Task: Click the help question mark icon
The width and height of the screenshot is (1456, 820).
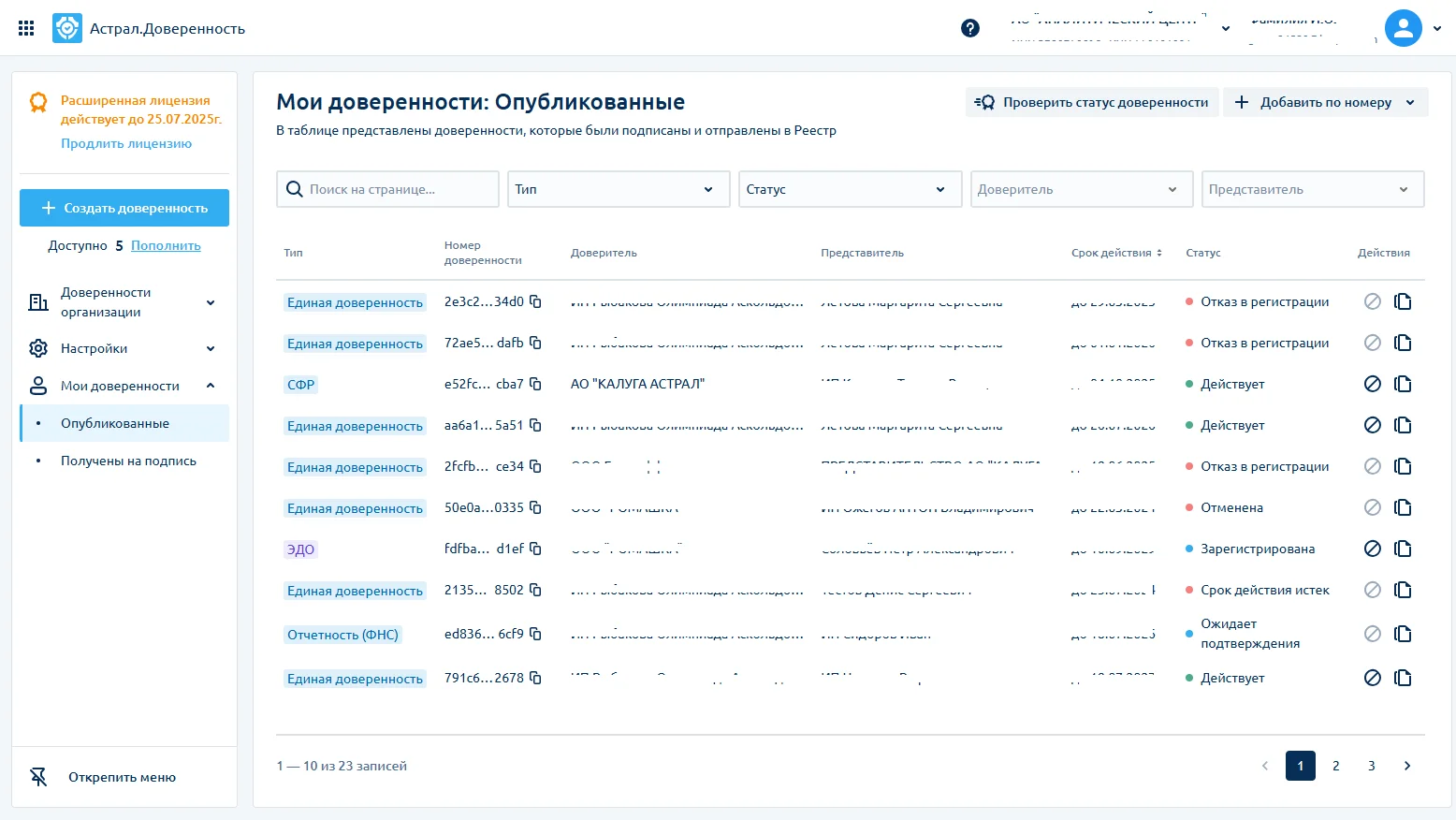Action: (970, 28)
